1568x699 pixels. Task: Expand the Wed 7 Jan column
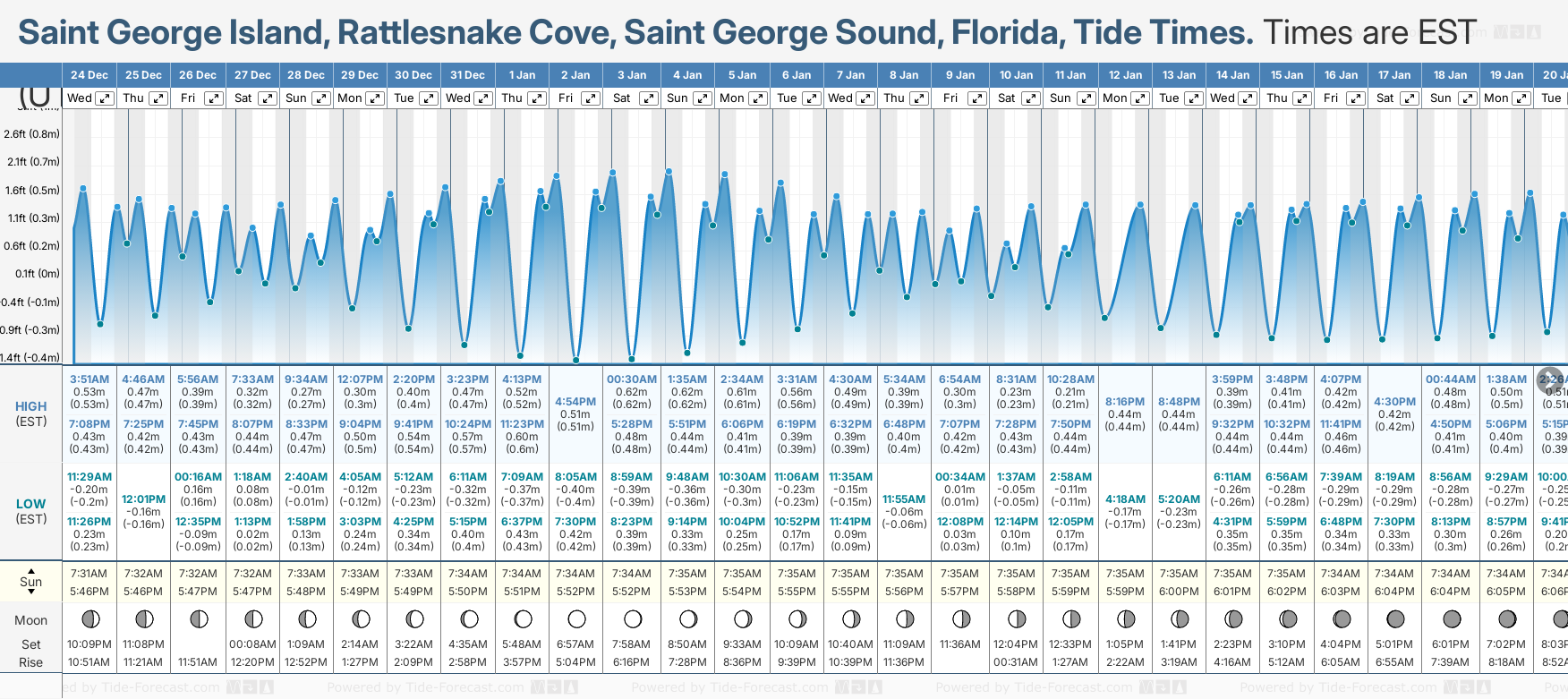(x=865, y=98)
